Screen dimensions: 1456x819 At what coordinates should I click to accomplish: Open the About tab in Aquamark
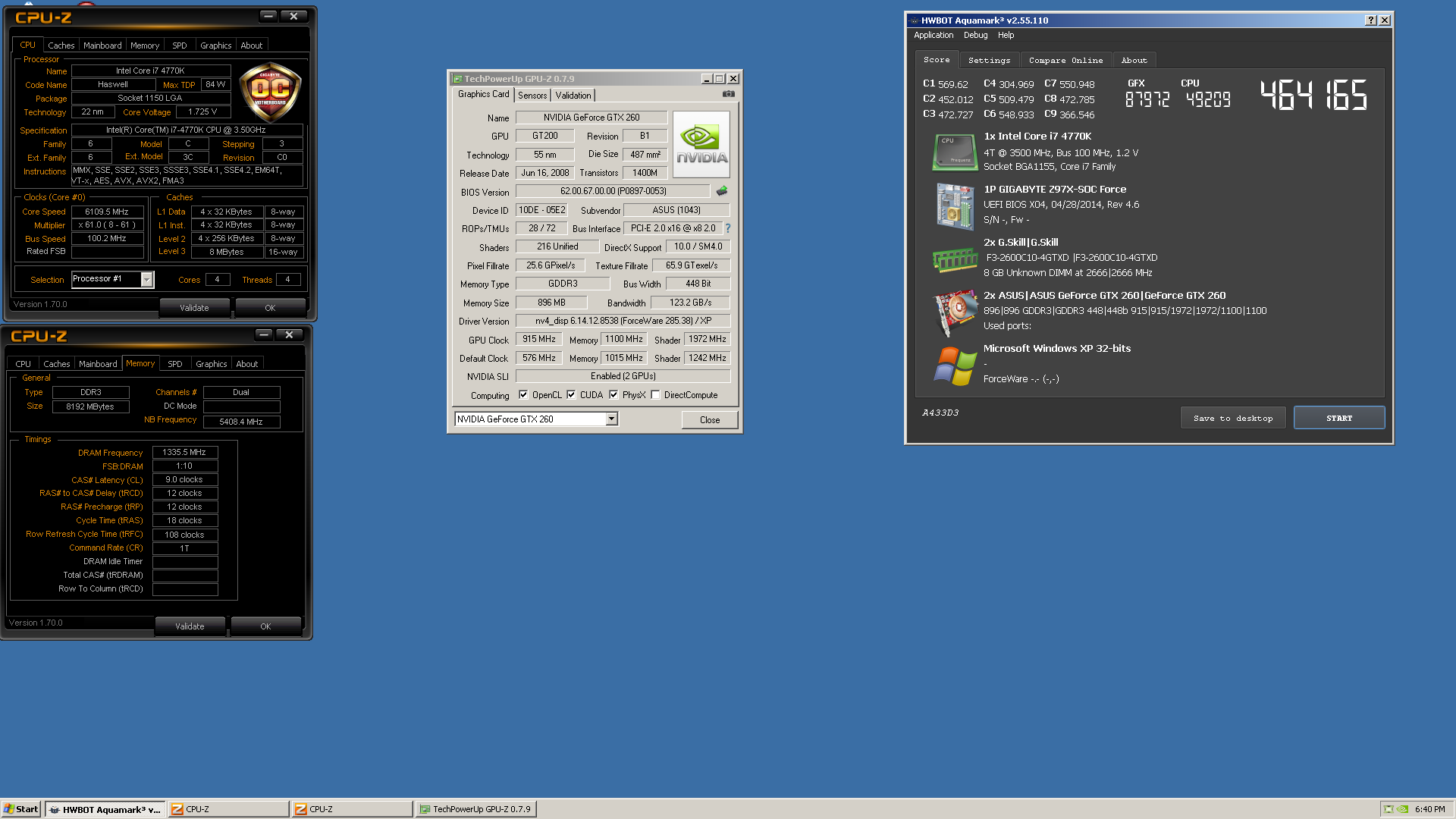(x=1134, y=60)
